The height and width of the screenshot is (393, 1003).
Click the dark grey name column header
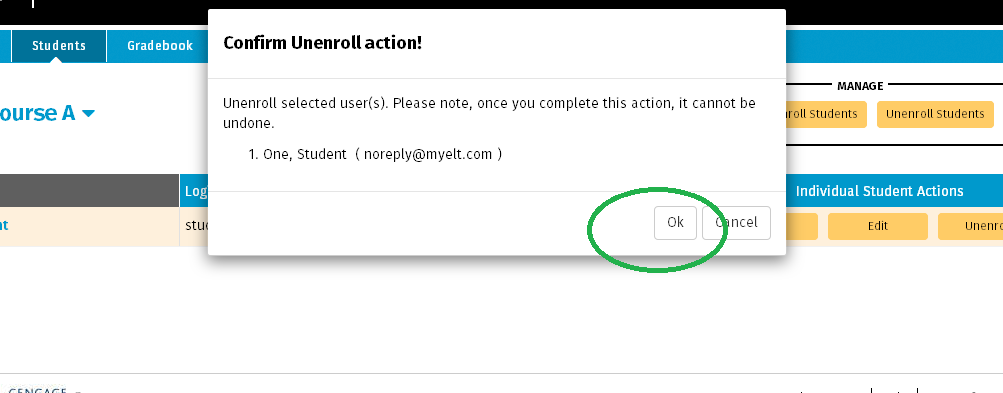[x=90, y=191]
